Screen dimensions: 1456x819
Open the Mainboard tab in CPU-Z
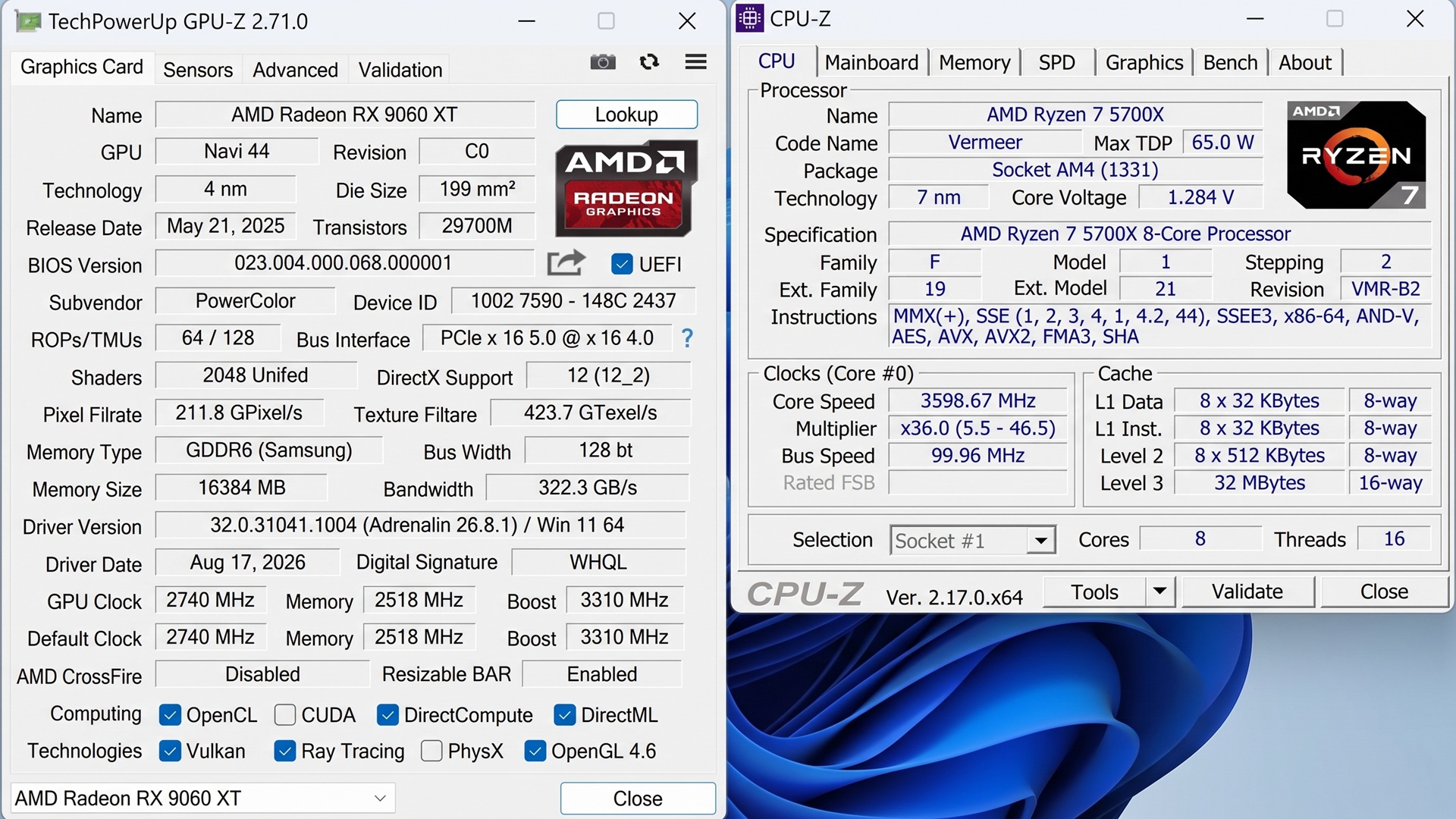click(x=871, y=62)
